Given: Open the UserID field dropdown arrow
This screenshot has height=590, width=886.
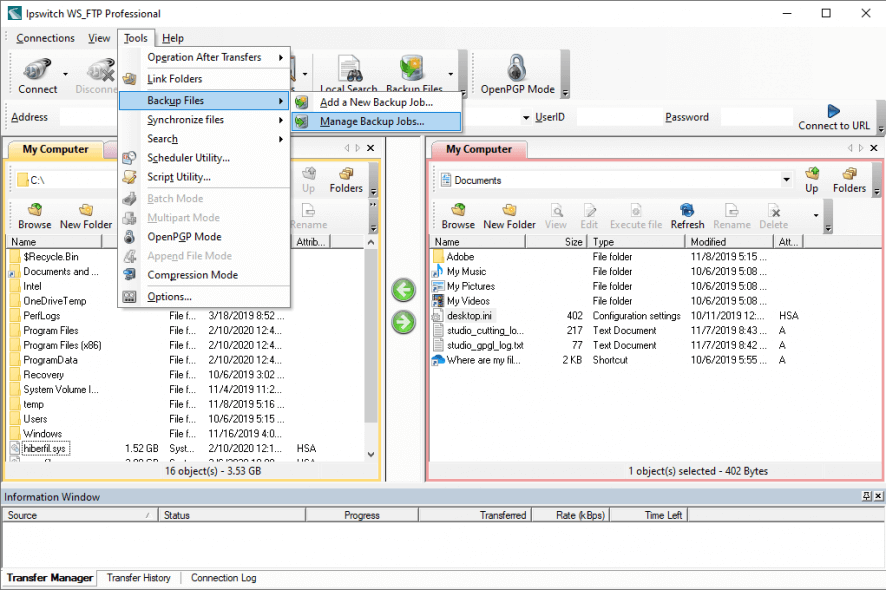Looking at the screenshot, I should (x=526, y=118).
